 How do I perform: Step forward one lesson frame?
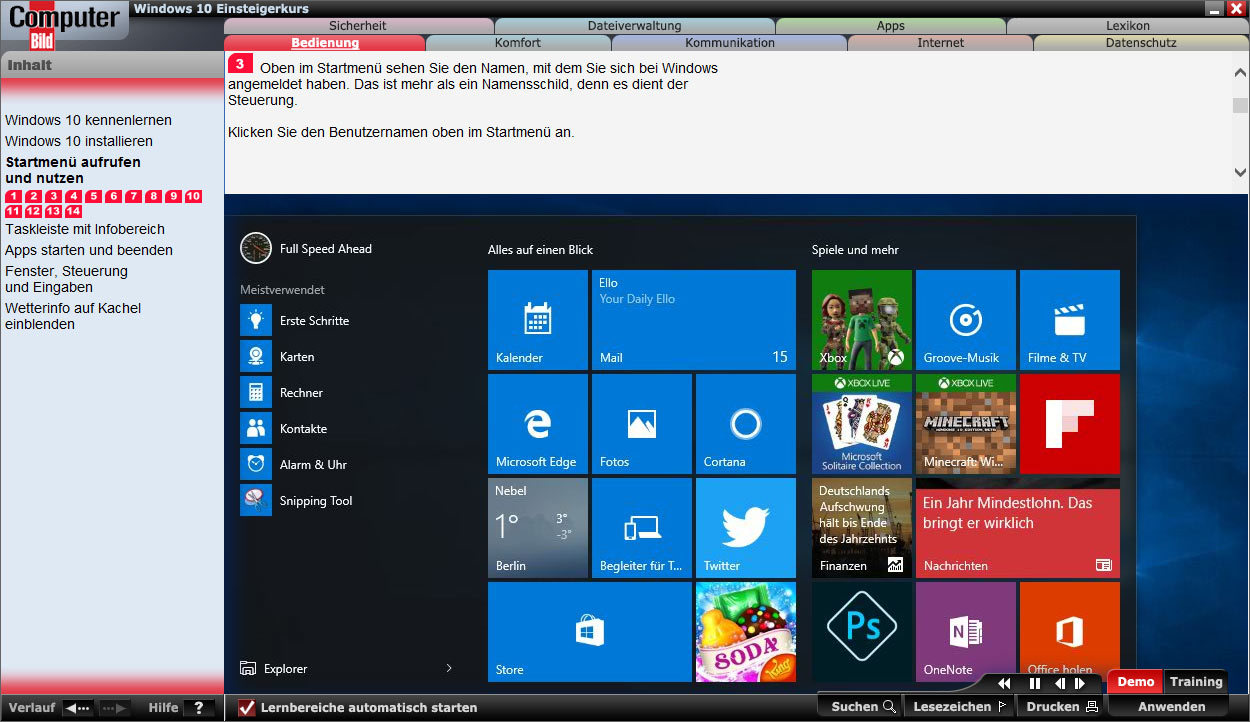(1080, 684)
